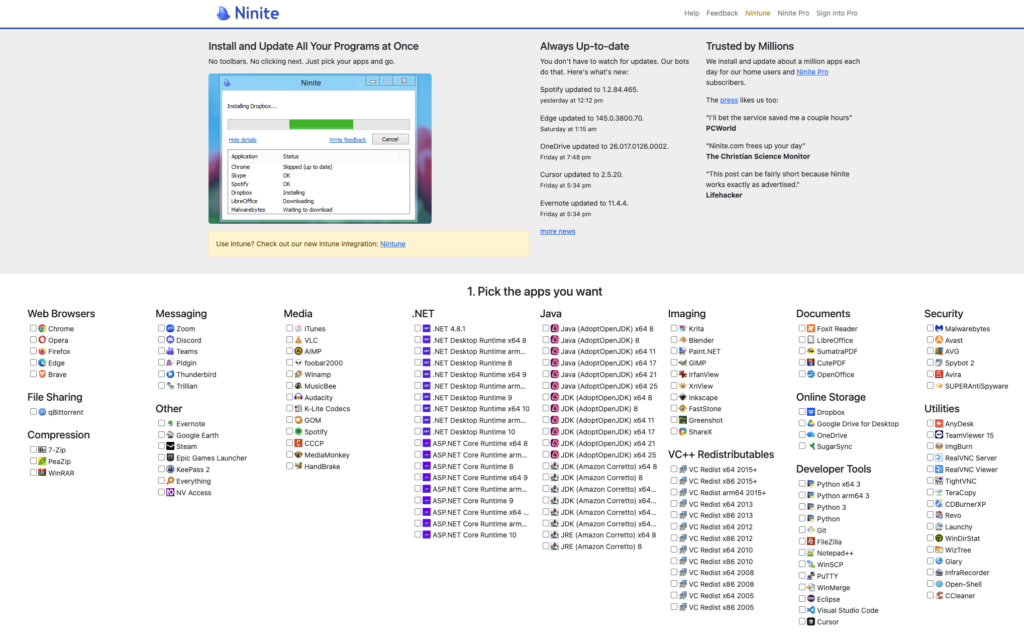Open Ninite Pro in the top navigation
This screenshot has width=1024, height=634.
(x=793, y=13)
